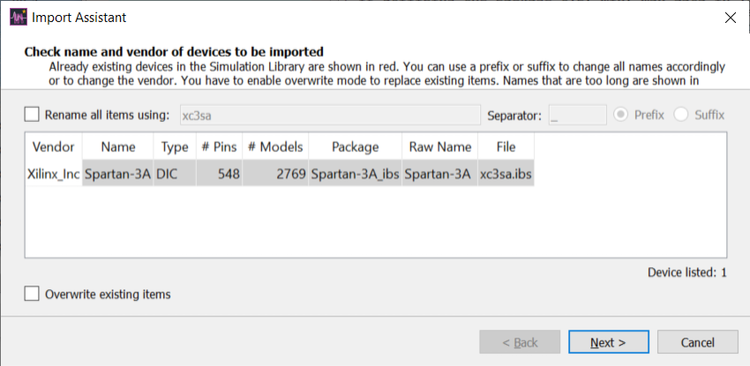The image size is (750, 366).
Task: Check Overwrite existing items
Action: click(x=32, y=294)
